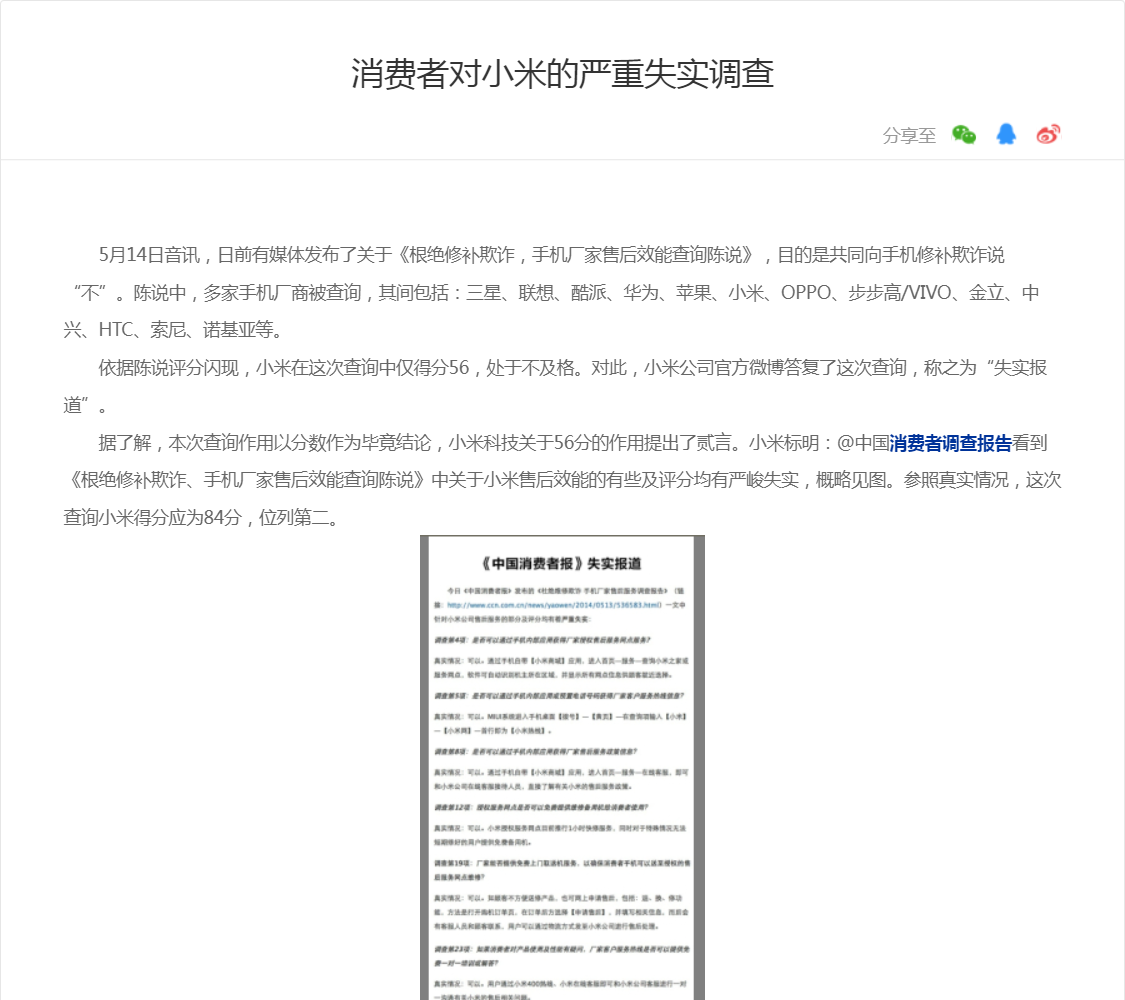Open the 消费者调查报告 hyperlink
Image resolution: width=1125 pixels, height=1000 pixels.
pyautogui.click(x=950, y=443)
